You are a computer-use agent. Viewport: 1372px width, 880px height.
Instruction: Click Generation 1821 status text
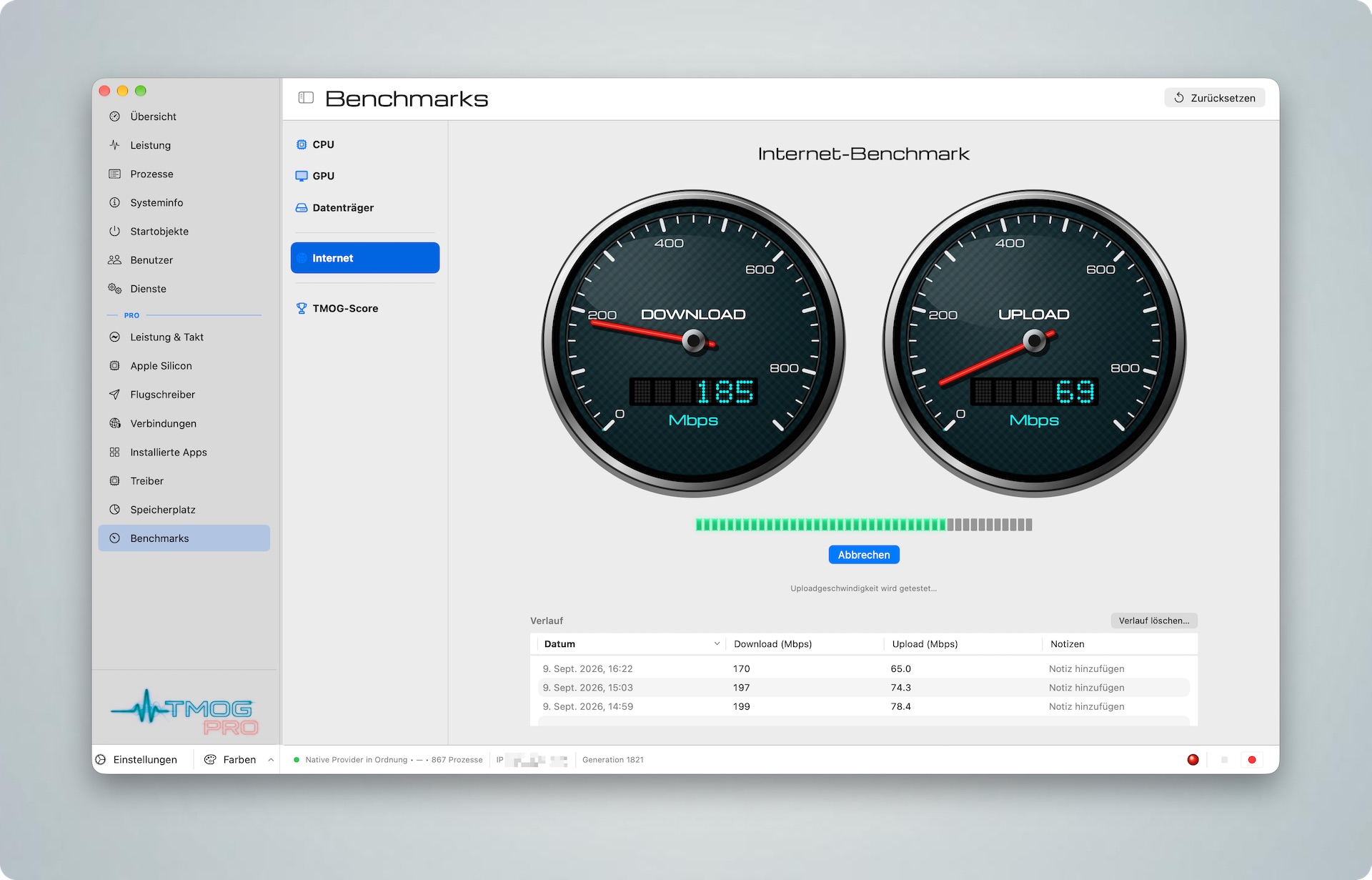(x=612, y=759)
